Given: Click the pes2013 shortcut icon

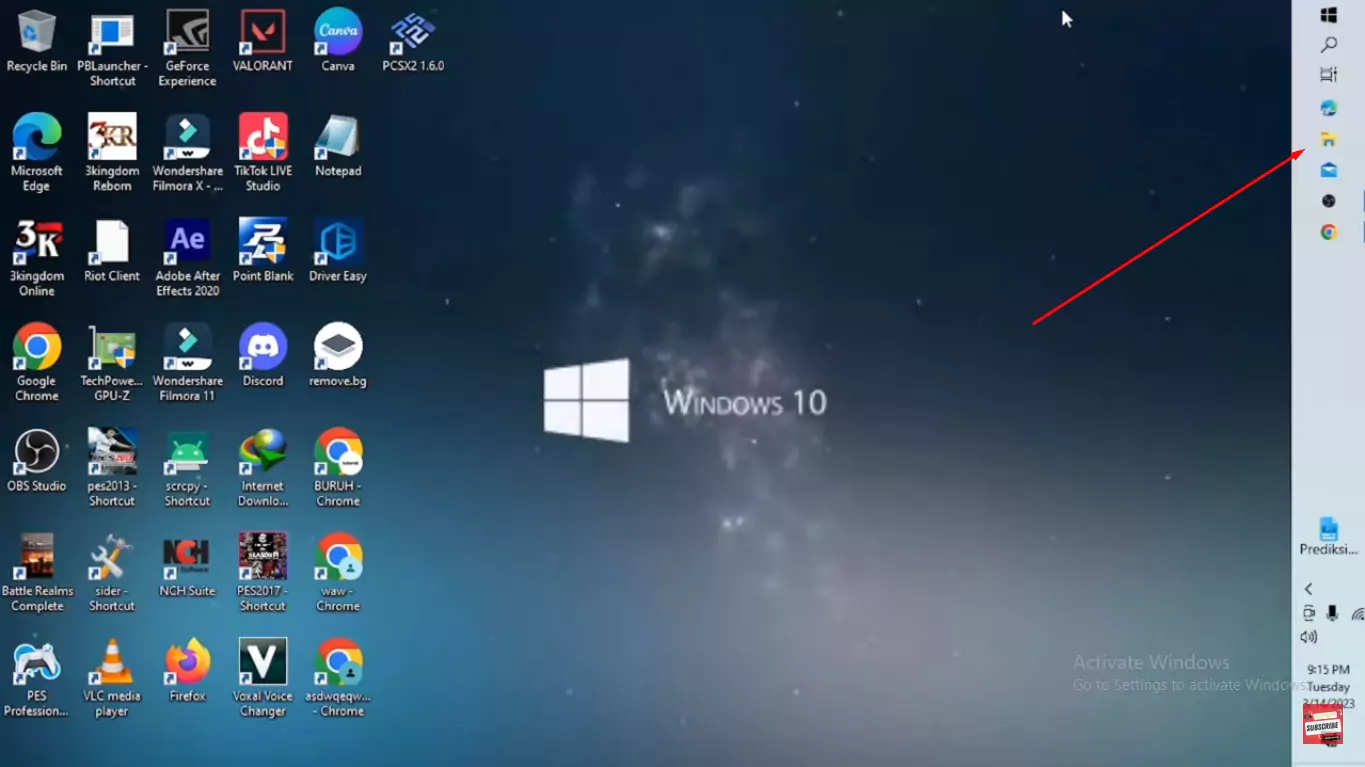Looking at the screenshot, I should (112, 469).
